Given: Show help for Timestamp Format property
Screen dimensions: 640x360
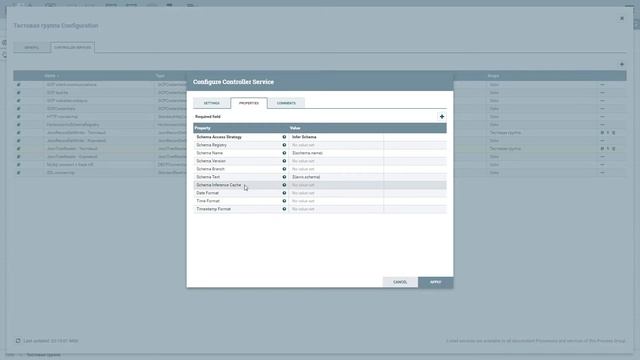Looking at the screenshot, I should pyautogui.click(x=284, y=209).
